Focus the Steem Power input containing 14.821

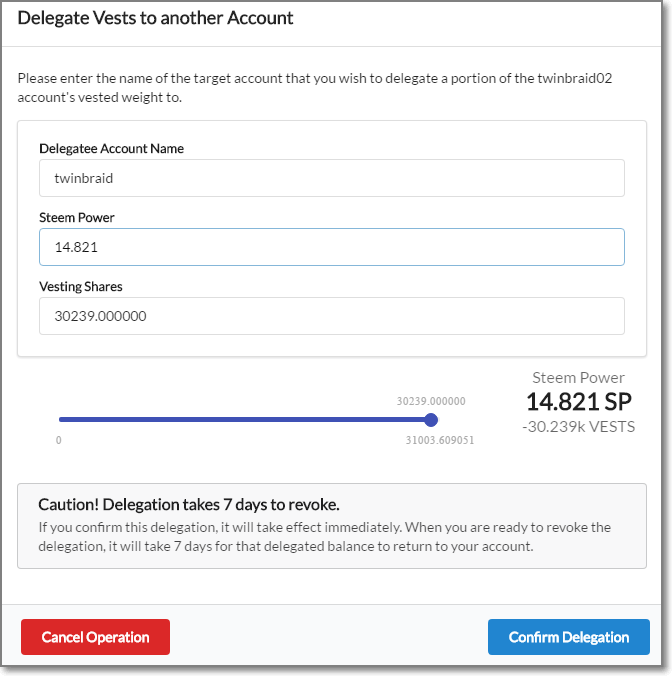coord(331,247)
